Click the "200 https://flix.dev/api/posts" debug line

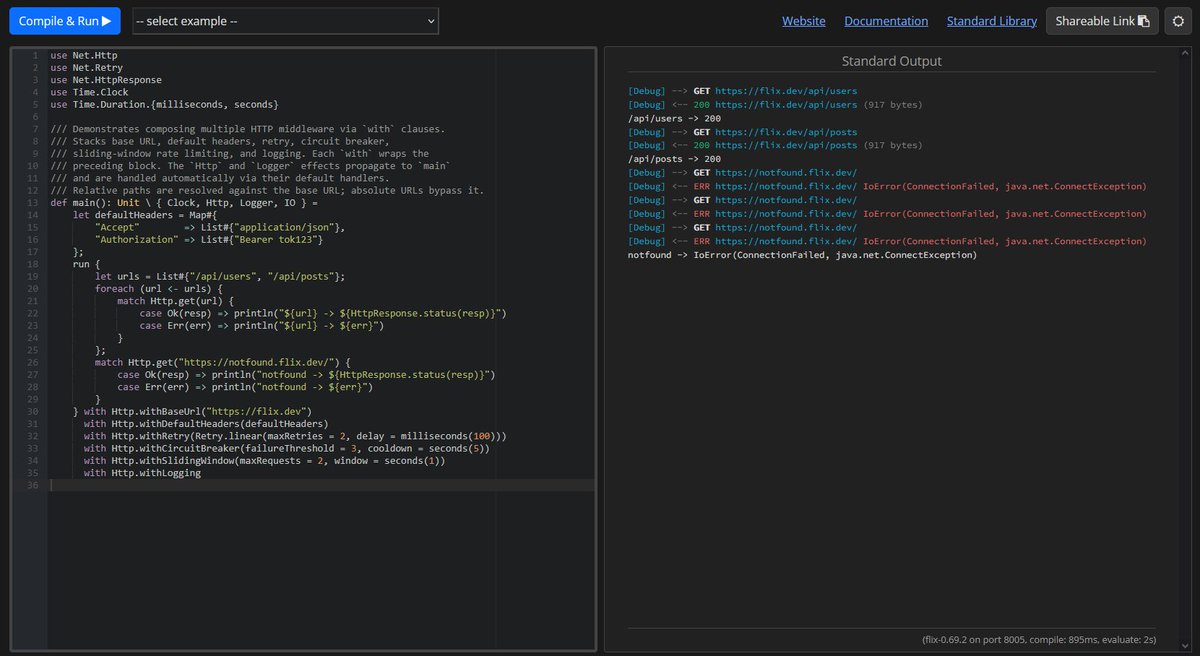775,145
